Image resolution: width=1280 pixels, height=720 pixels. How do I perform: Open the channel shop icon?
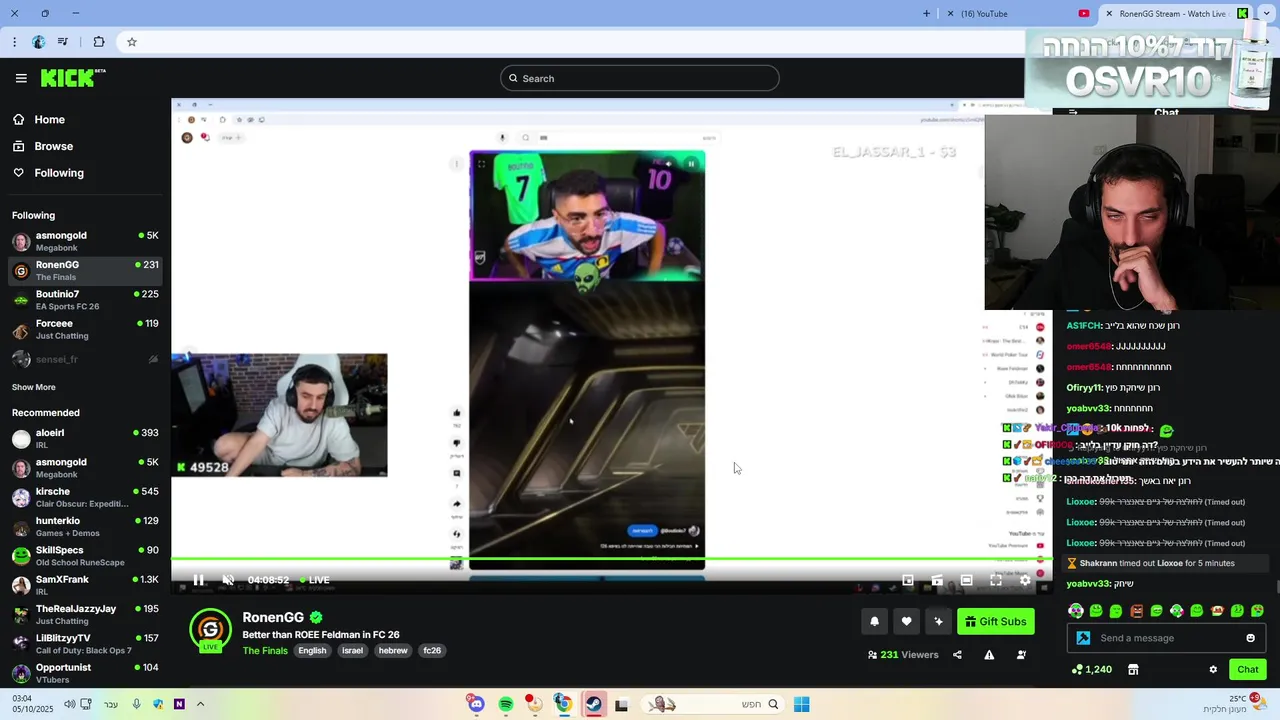(x=1133, y=670)
